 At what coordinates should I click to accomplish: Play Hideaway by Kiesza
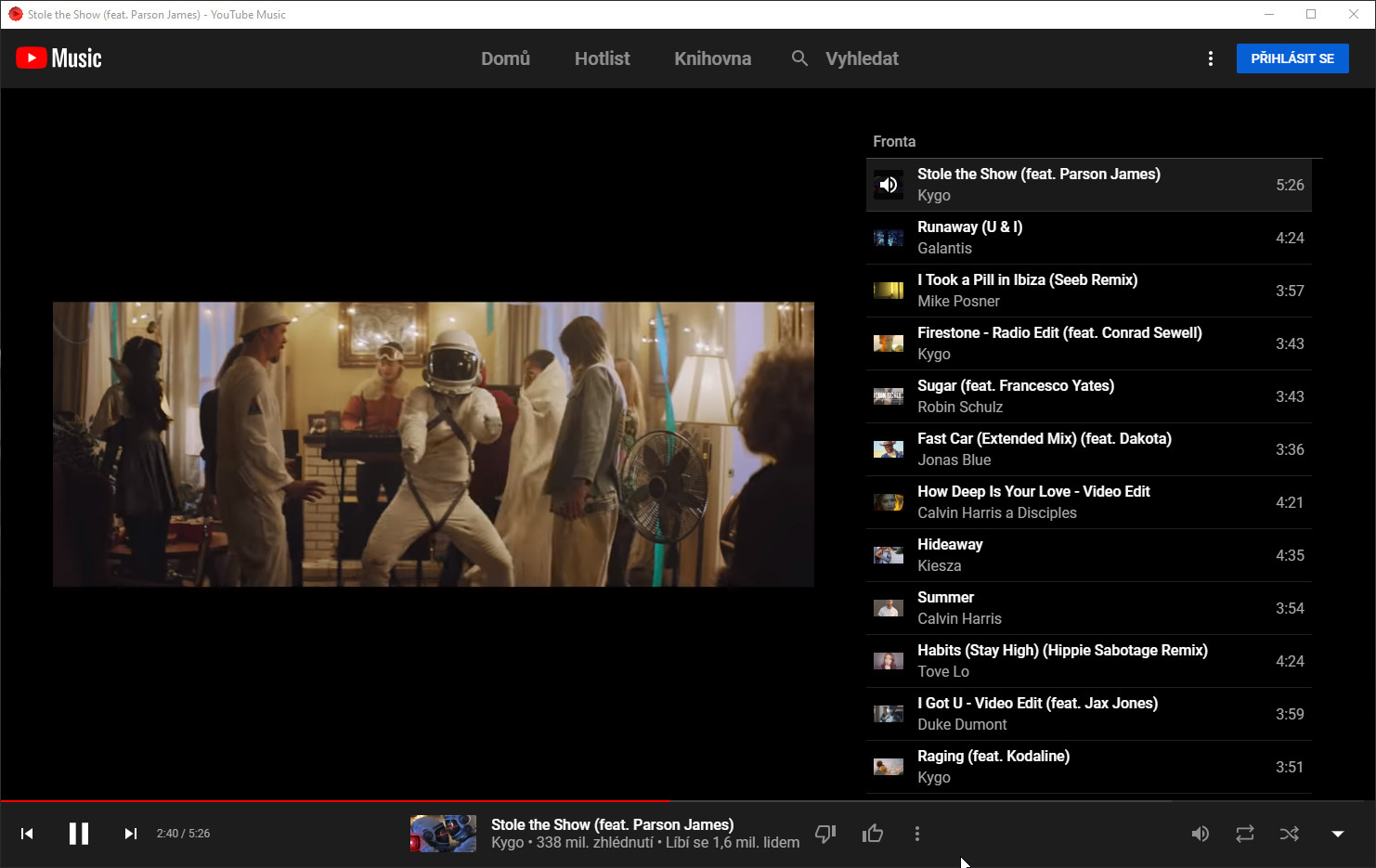tap(1089, 555)
